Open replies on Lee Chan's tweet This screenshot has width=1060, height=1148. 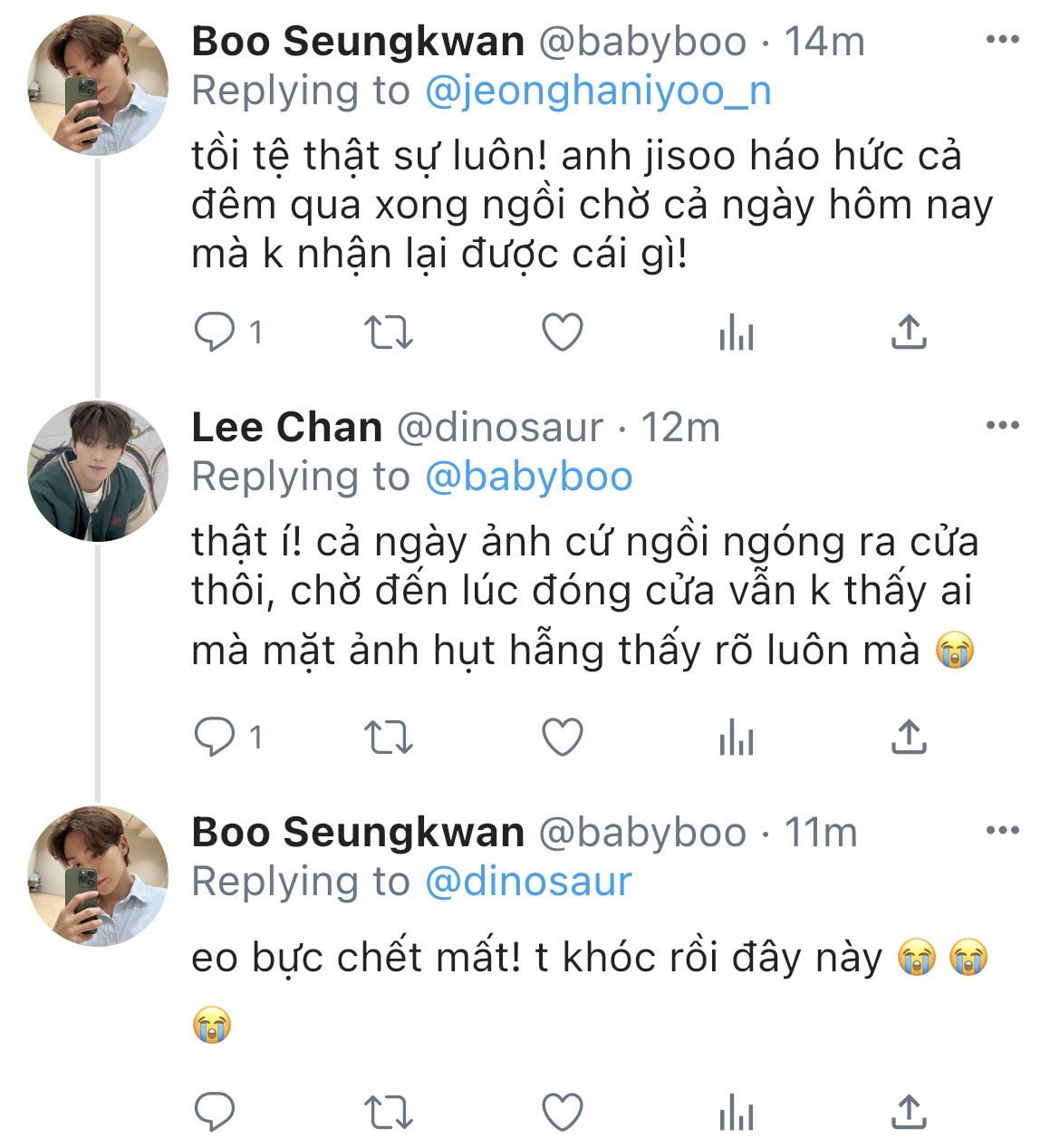tap(216, 738)
